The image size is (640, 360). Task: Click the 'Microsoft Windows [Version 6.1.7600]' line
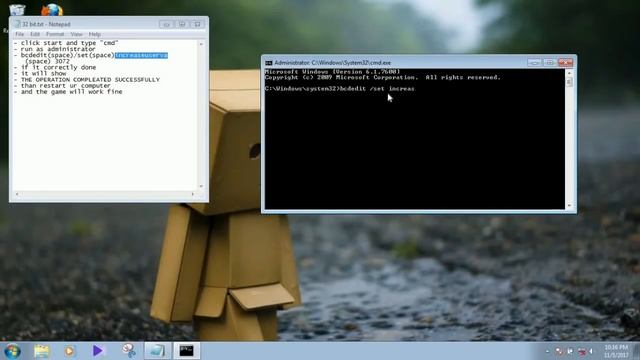(x=333, y=71)
